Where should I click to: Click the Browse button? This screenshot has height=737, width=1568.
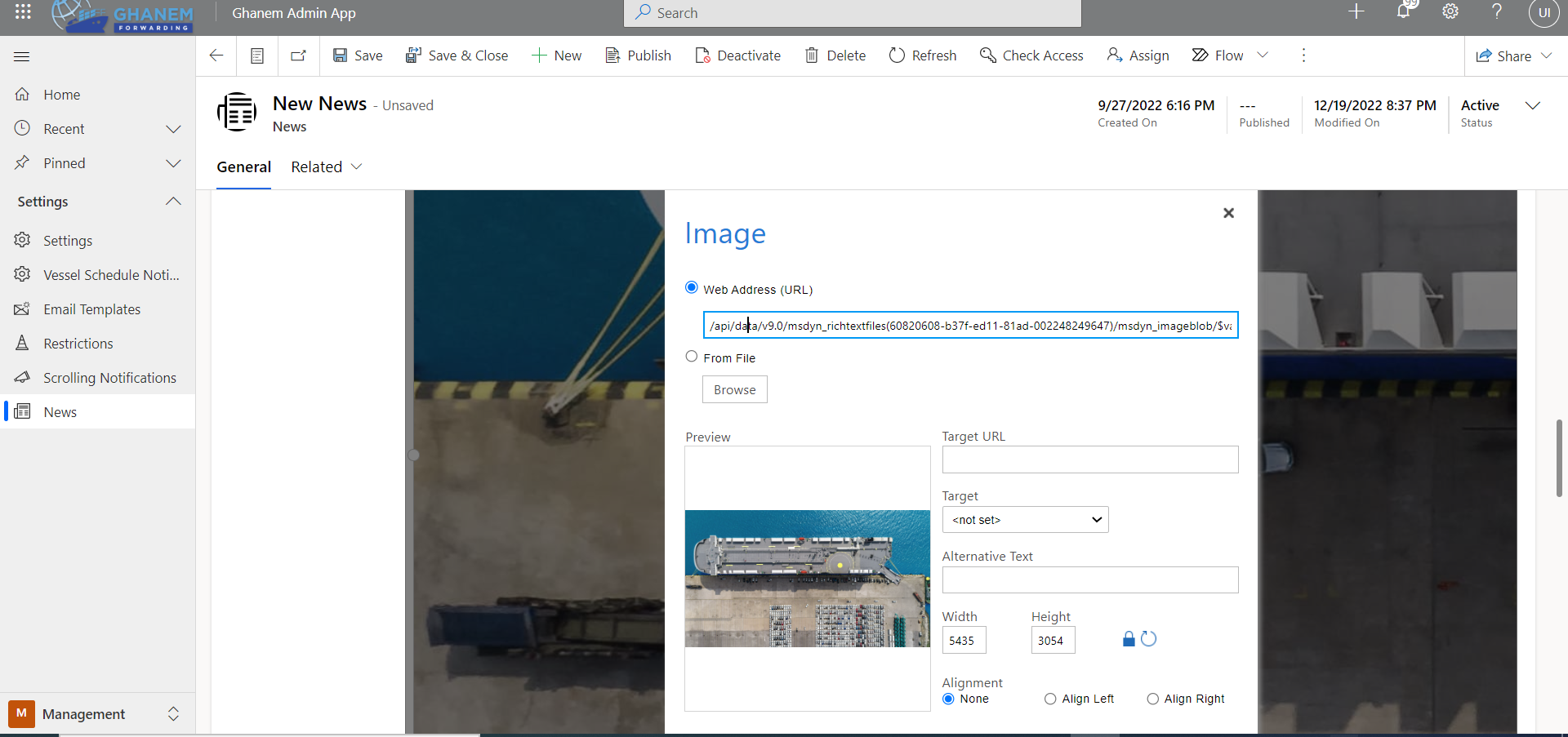(734, 390)
